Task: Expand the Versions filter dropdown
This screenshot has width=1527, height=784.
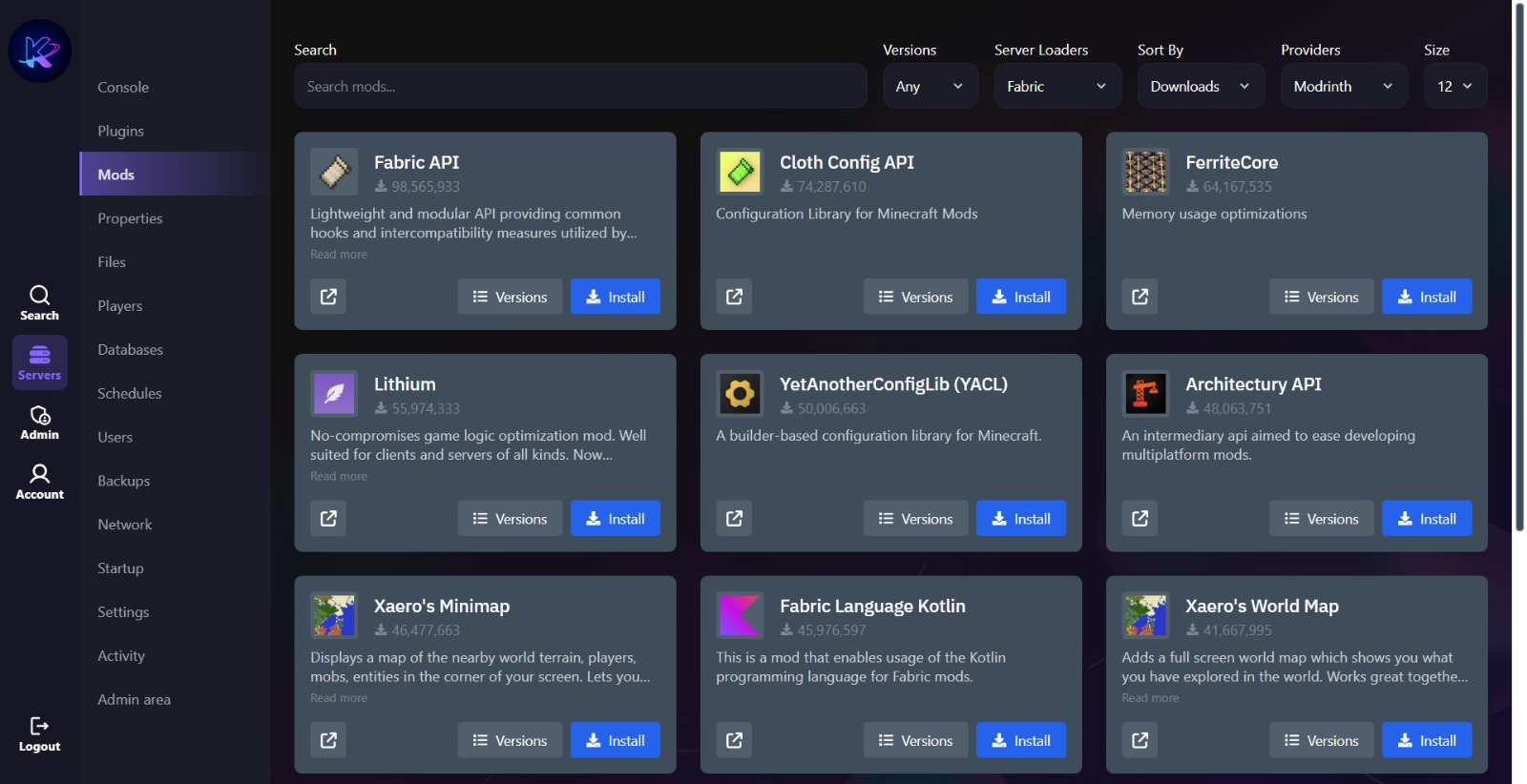Action: tap(930, 86)
